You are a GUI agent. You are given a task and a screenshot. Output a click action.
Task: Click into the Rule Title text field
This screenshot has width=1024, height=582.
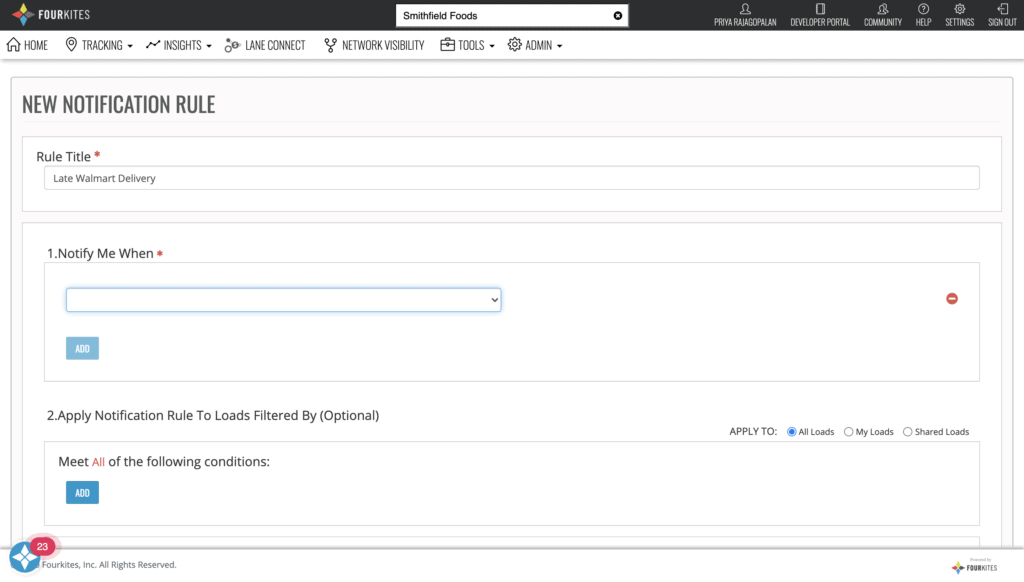511,178
